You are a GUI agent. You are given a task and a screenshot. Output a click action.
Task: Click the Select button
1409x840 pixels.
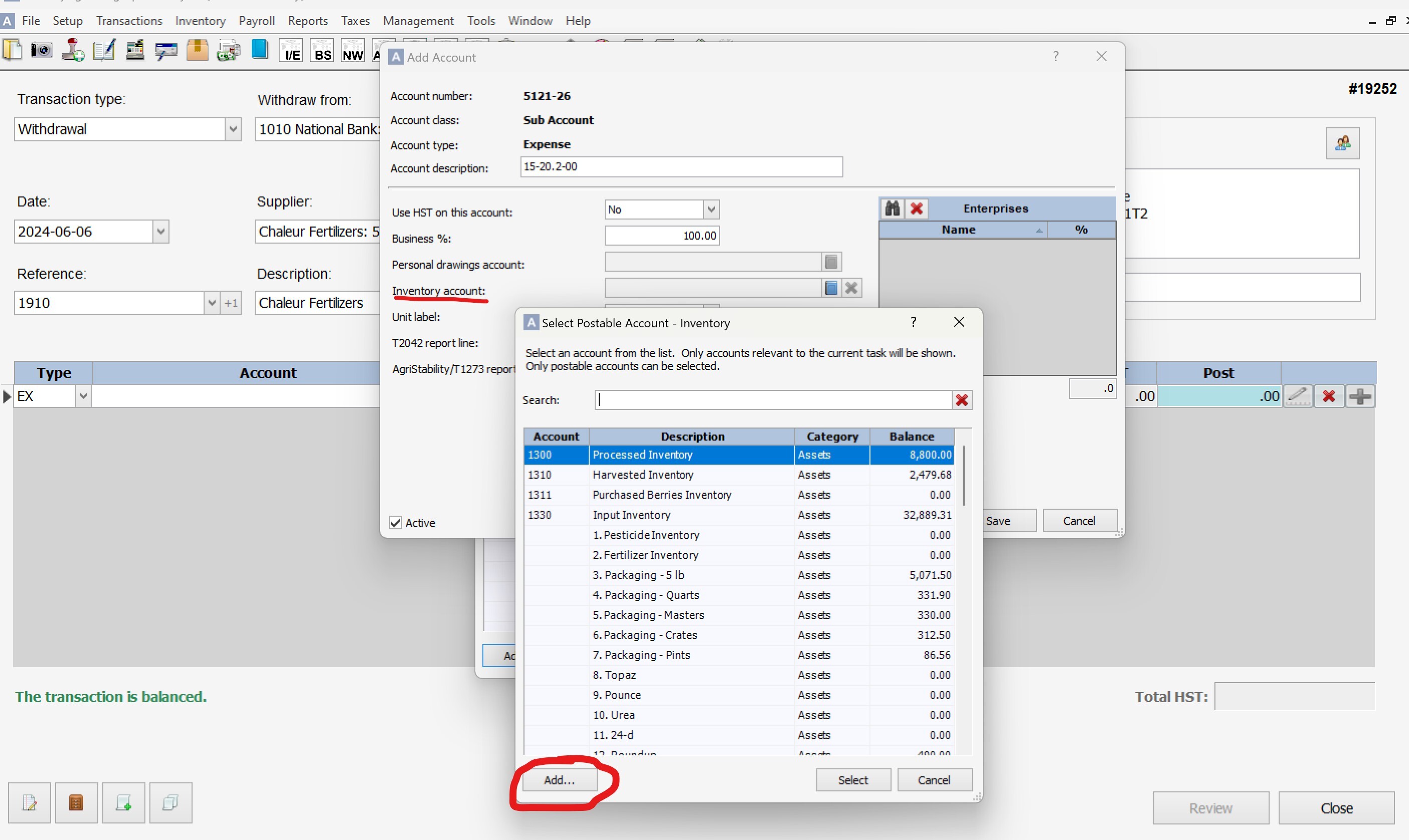[853, 780]
